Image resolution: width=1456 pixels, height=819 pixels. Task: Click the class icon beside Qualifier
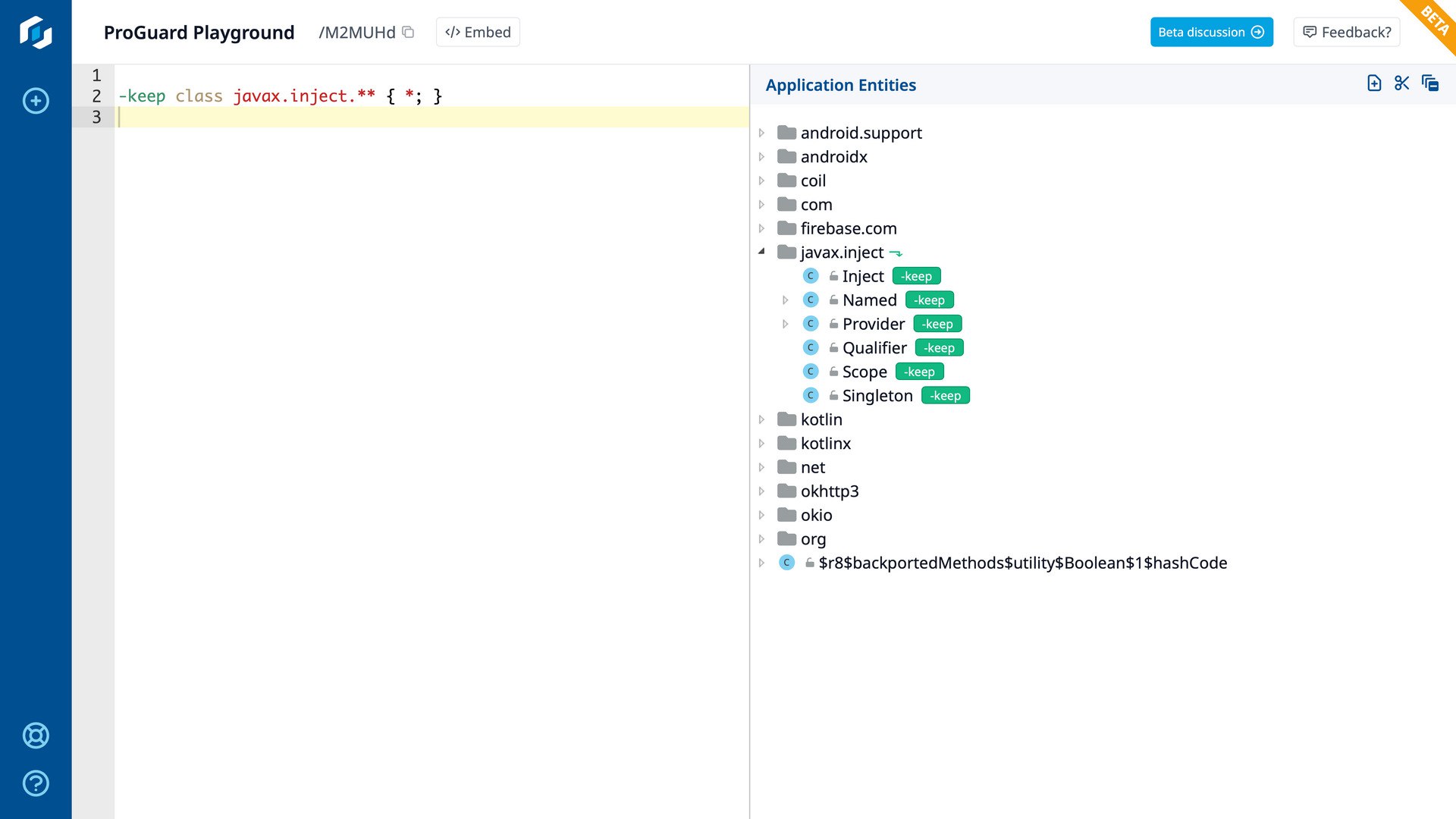[811, 348]
